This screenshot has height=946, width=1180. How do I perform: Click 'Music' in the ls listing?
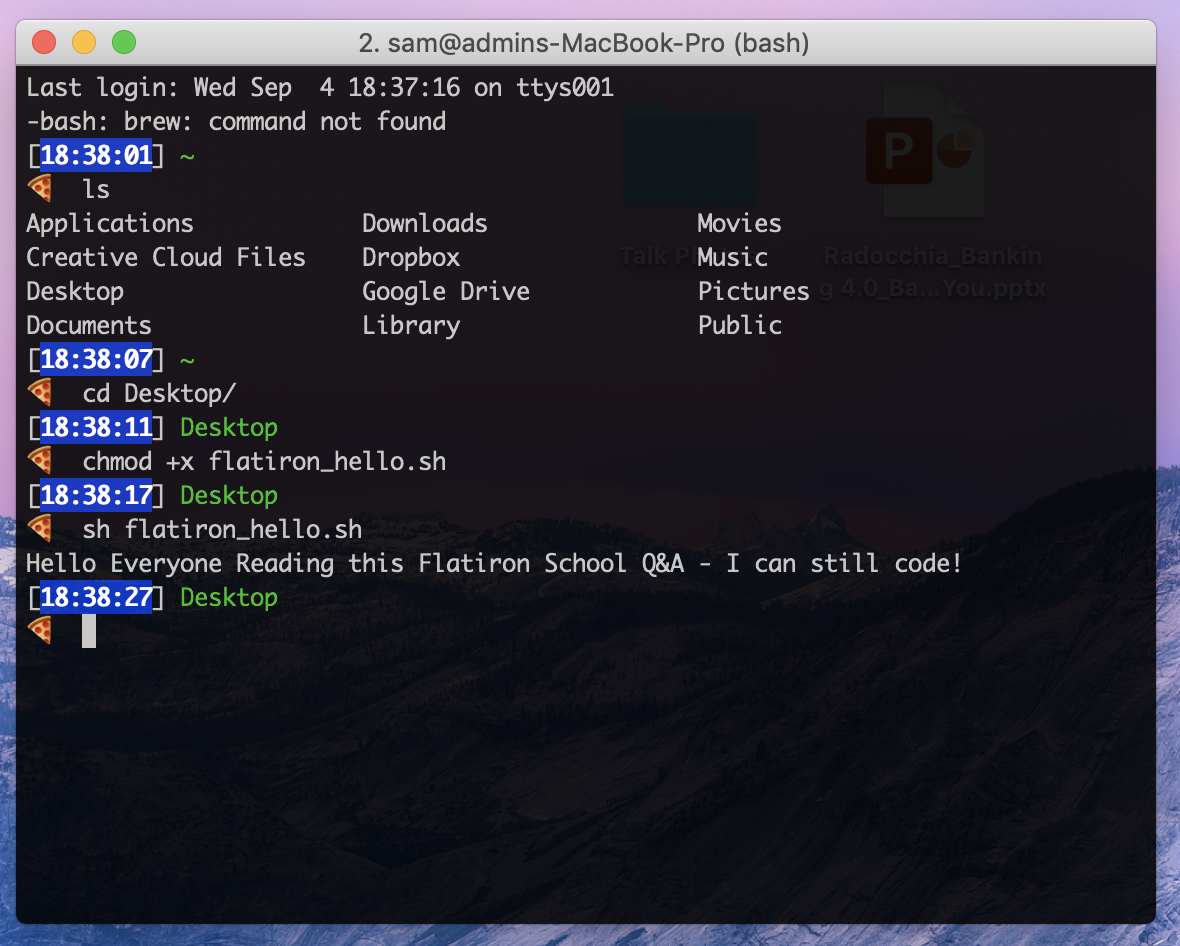pos(732,257)
